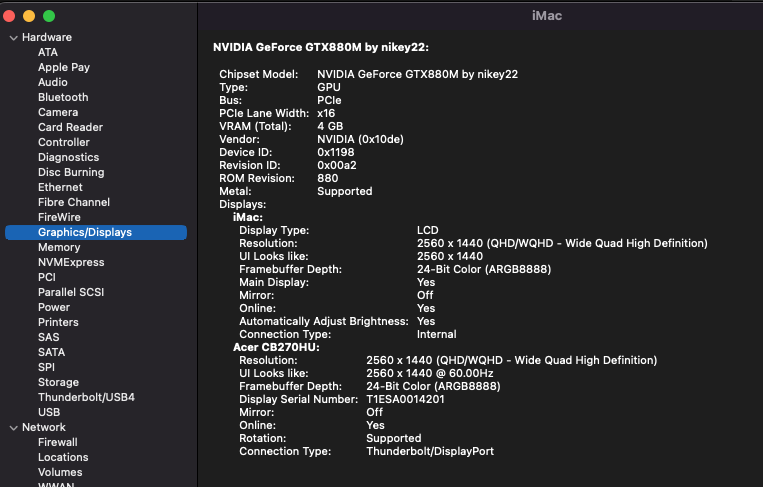Open the PCI entry

click(47, 277)
